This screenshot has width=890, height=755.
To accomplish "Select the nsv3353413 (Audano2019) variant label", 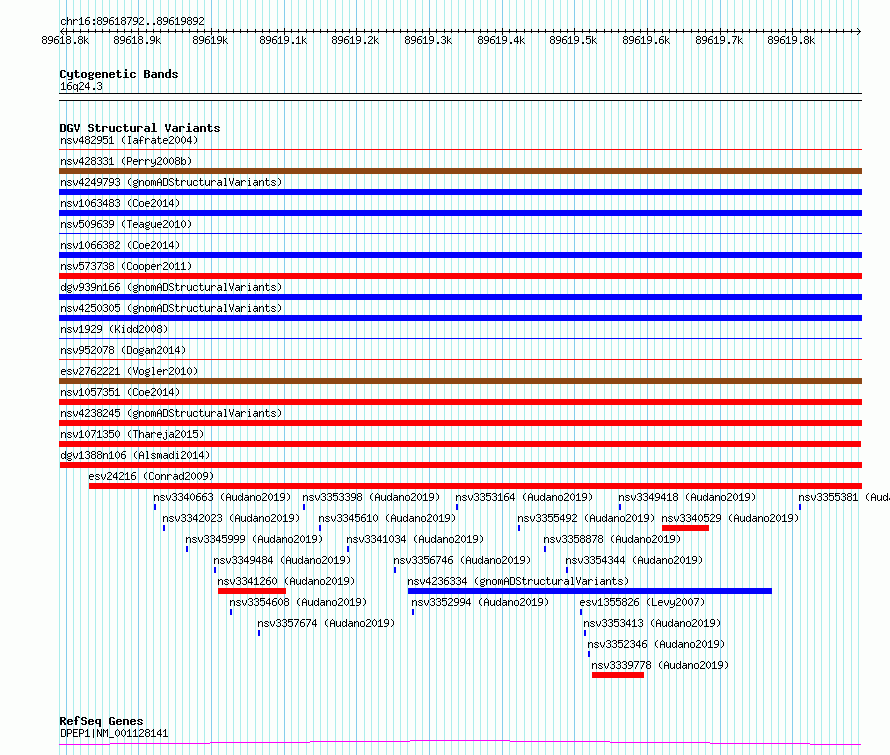I will (x=652, y=623).
